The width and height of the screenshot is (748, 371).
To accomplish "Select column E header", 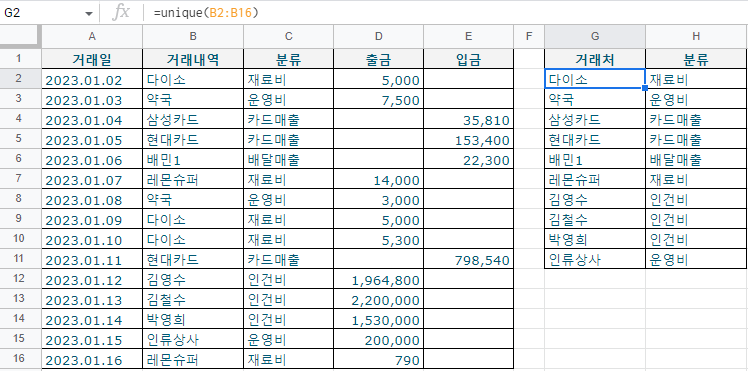I will click(x=468, y=36).
